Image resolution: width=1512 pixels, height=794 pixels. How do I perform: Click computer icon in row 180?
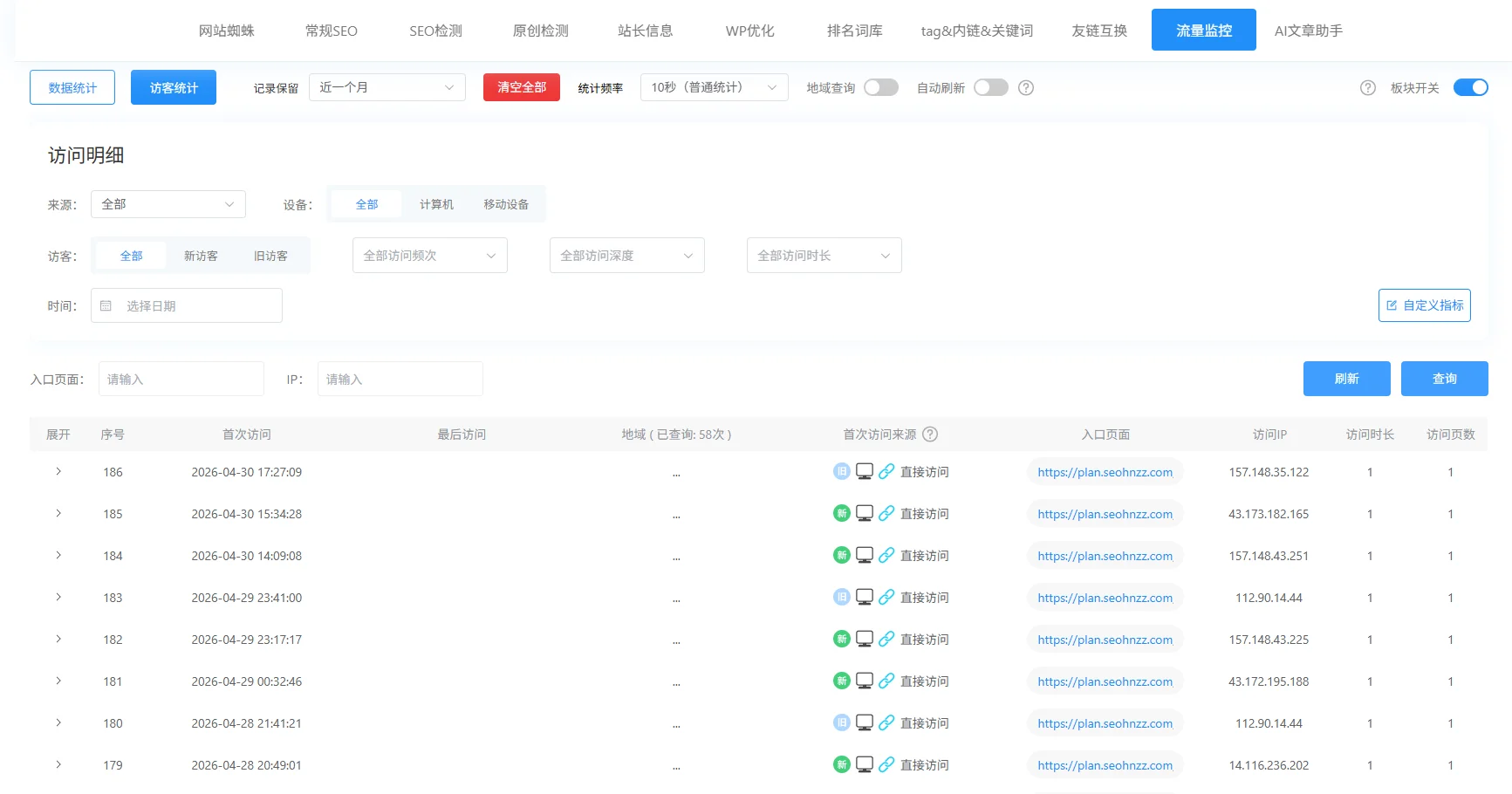[865, 722]
